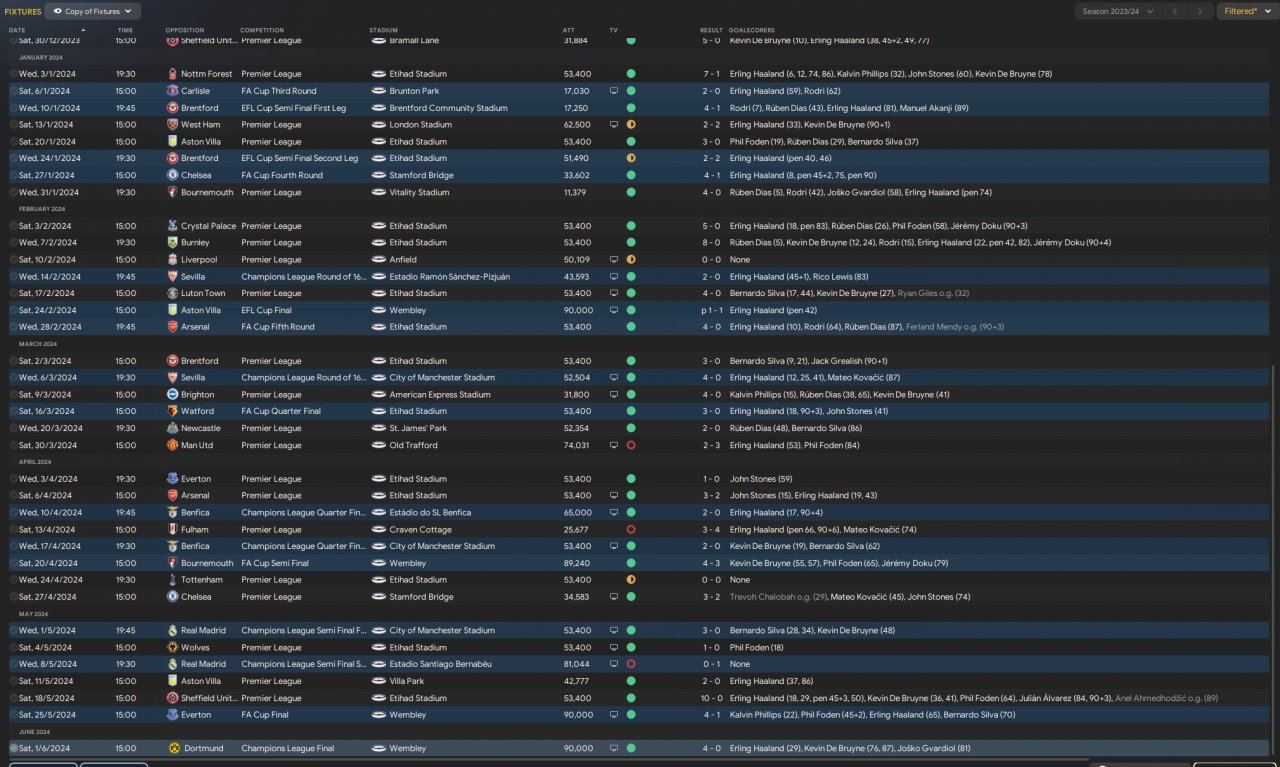Open the Filtered dropdown

pyautogui.click(x=1246, y=11)
